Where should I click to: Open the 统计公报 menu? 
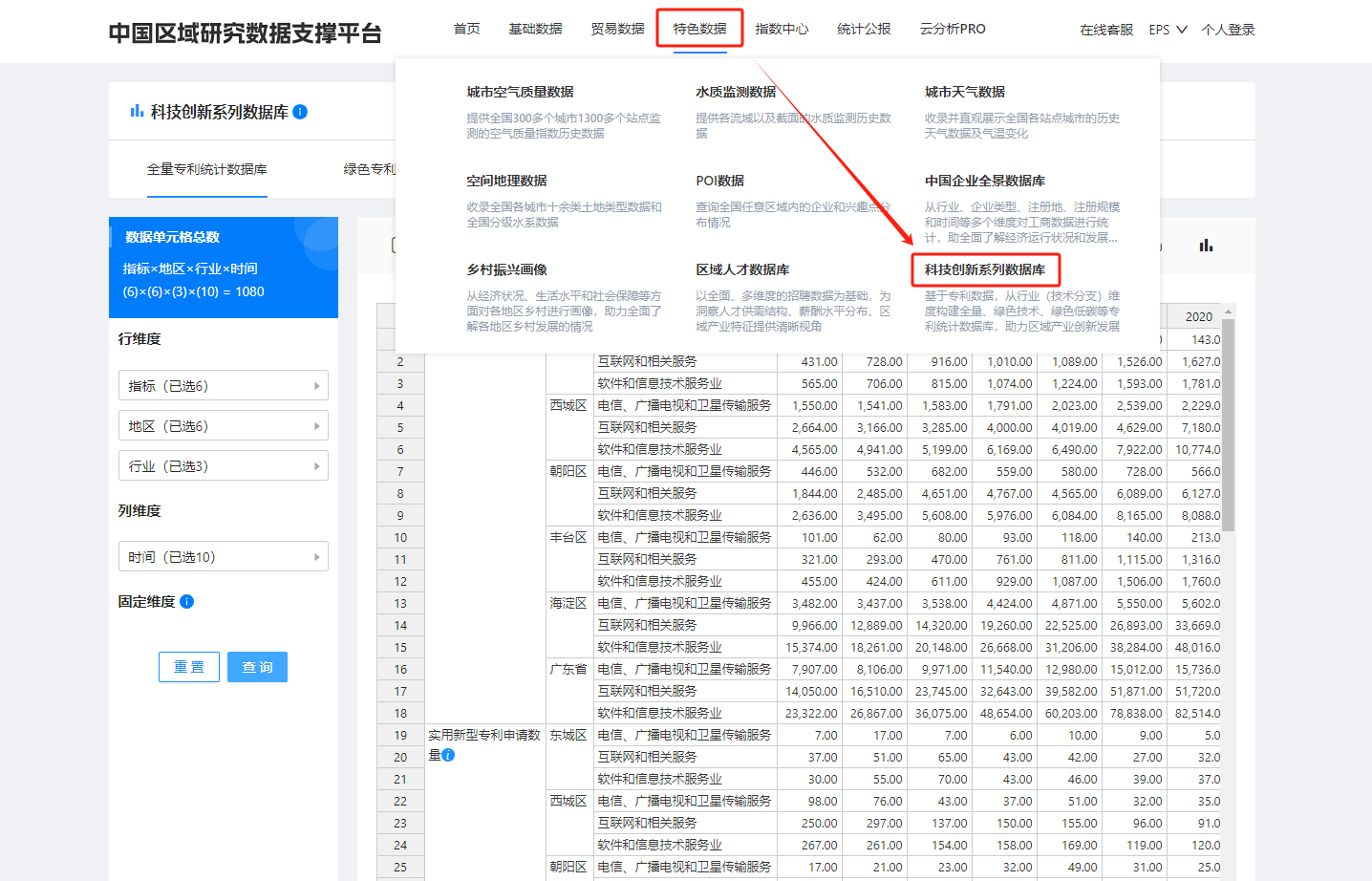click(x=865, y=29)
